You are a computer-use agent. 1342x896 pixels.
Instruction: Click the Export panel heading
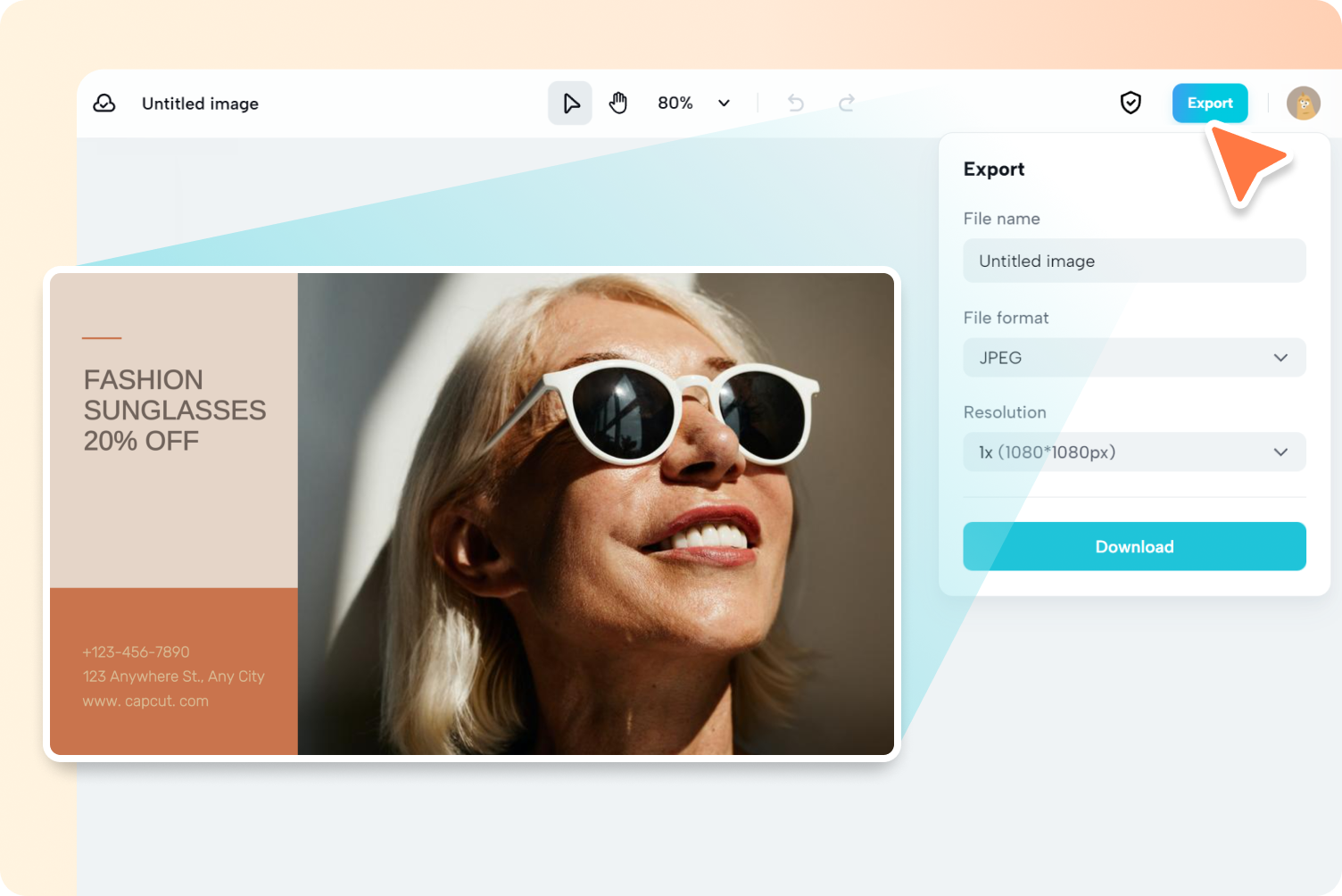tap(994, 170)
